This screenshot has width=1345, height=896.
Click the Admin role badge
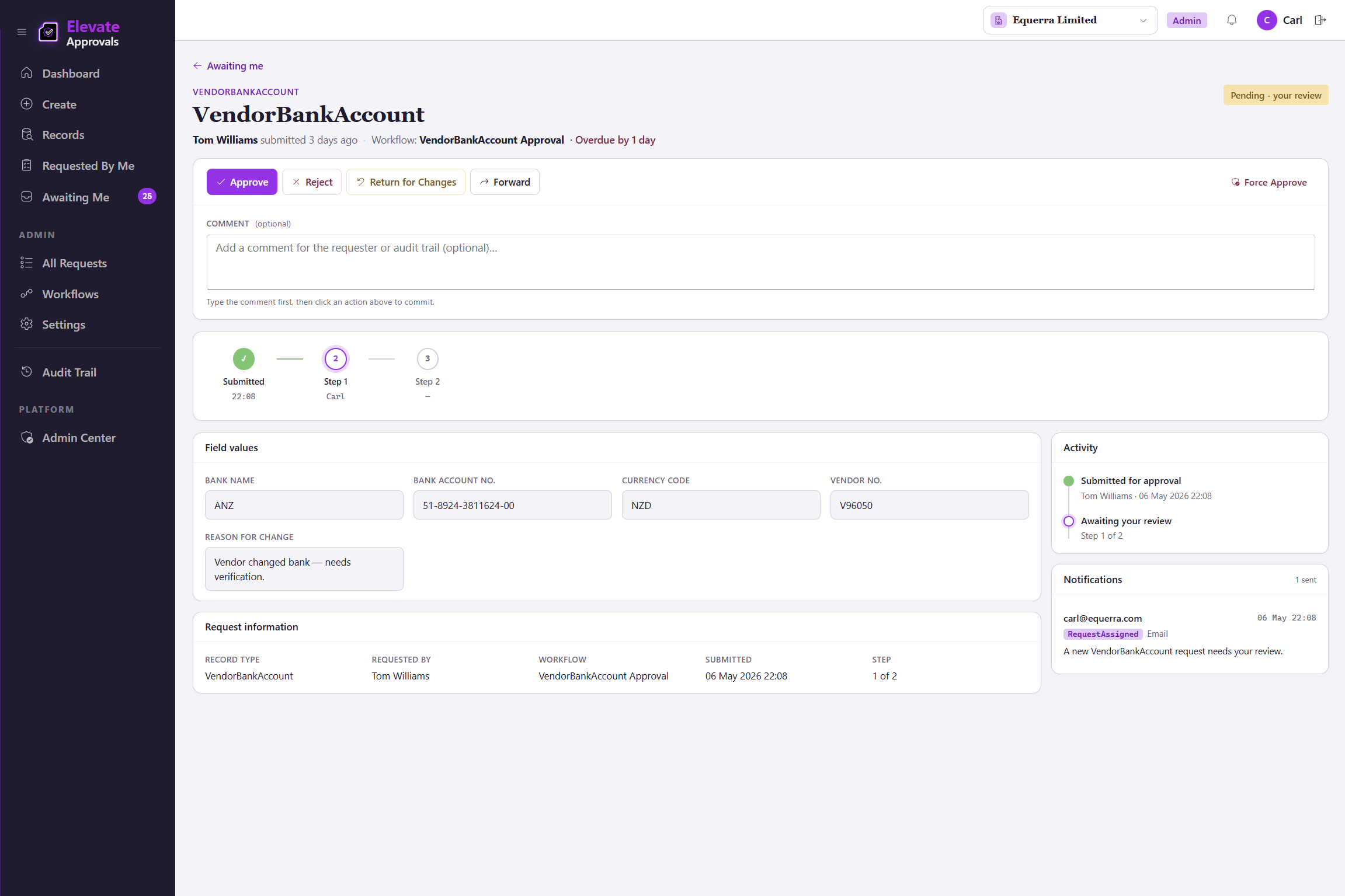click(1187, 20)
